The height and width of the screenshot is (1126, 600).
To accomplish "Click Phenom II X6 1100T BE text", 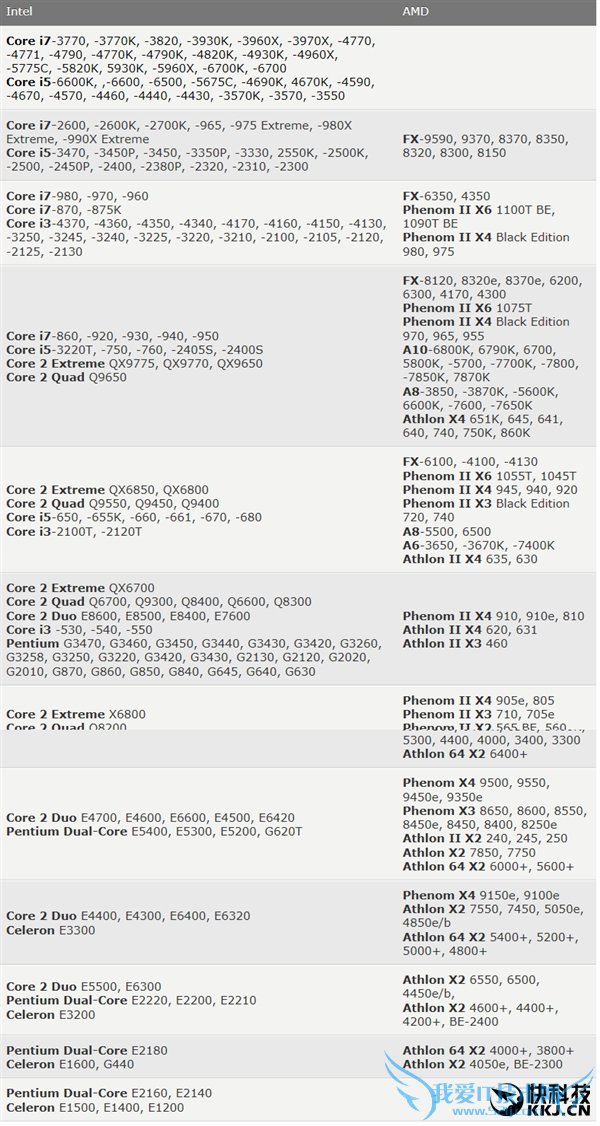I will tap(478, 210).
